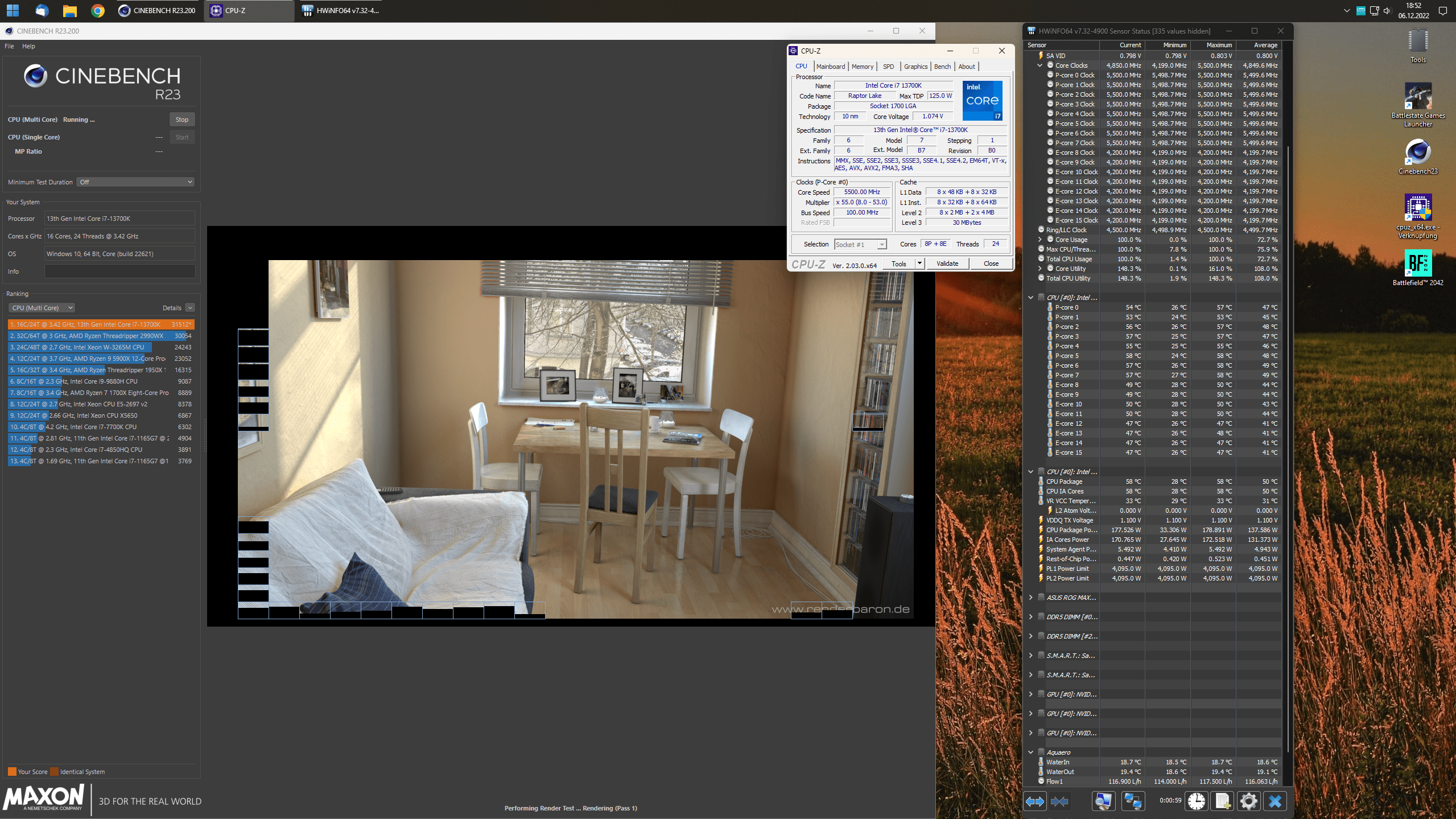Expand ASUS ROG MAX sensor group
Image resolution: width=1456 pixels, height=819 pixels.
1030,598
